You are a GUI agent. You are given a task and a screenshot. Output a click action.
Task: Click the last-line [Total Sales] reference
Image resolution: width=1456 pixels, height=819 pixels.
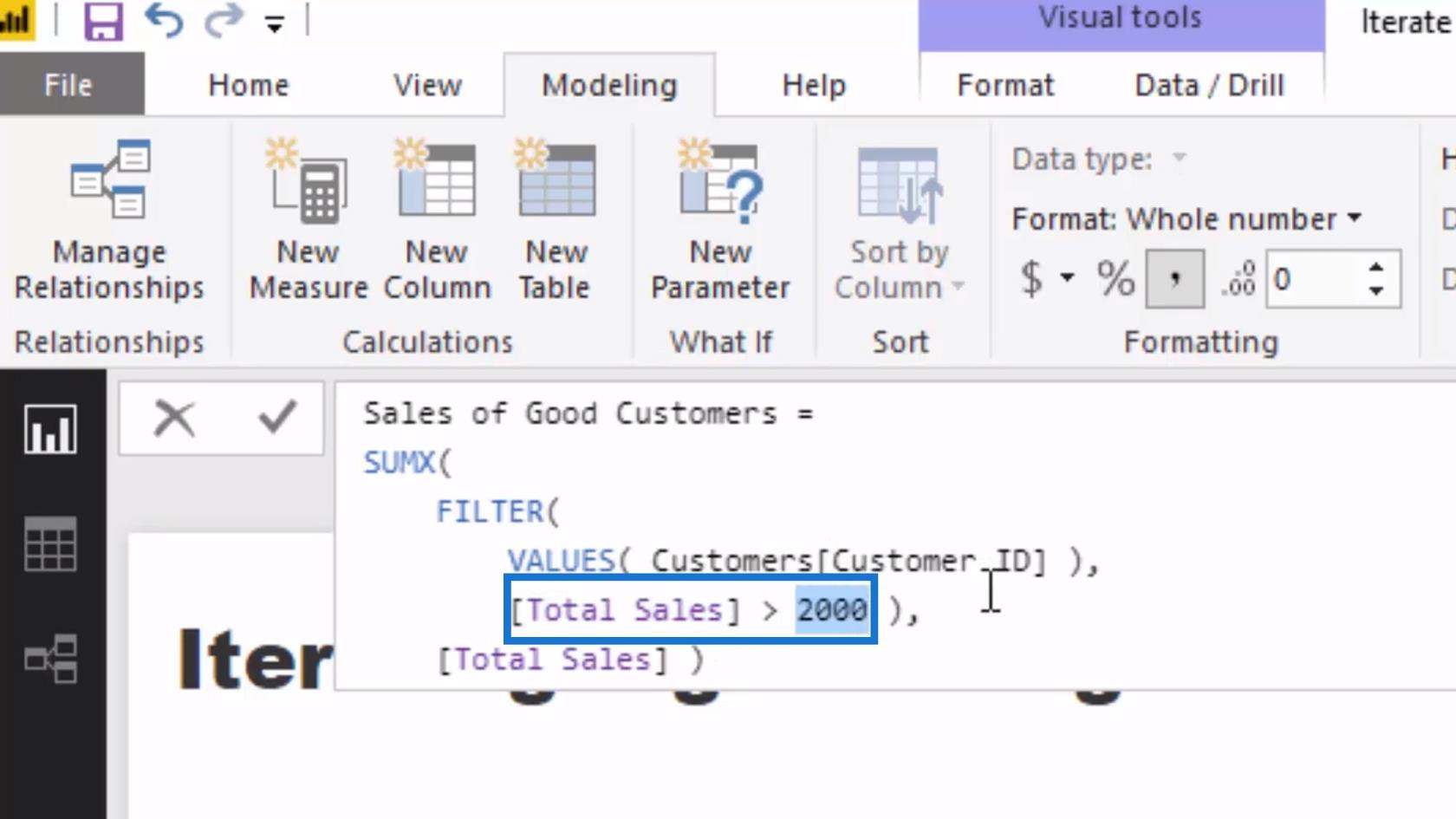click(x=553, y=660)
